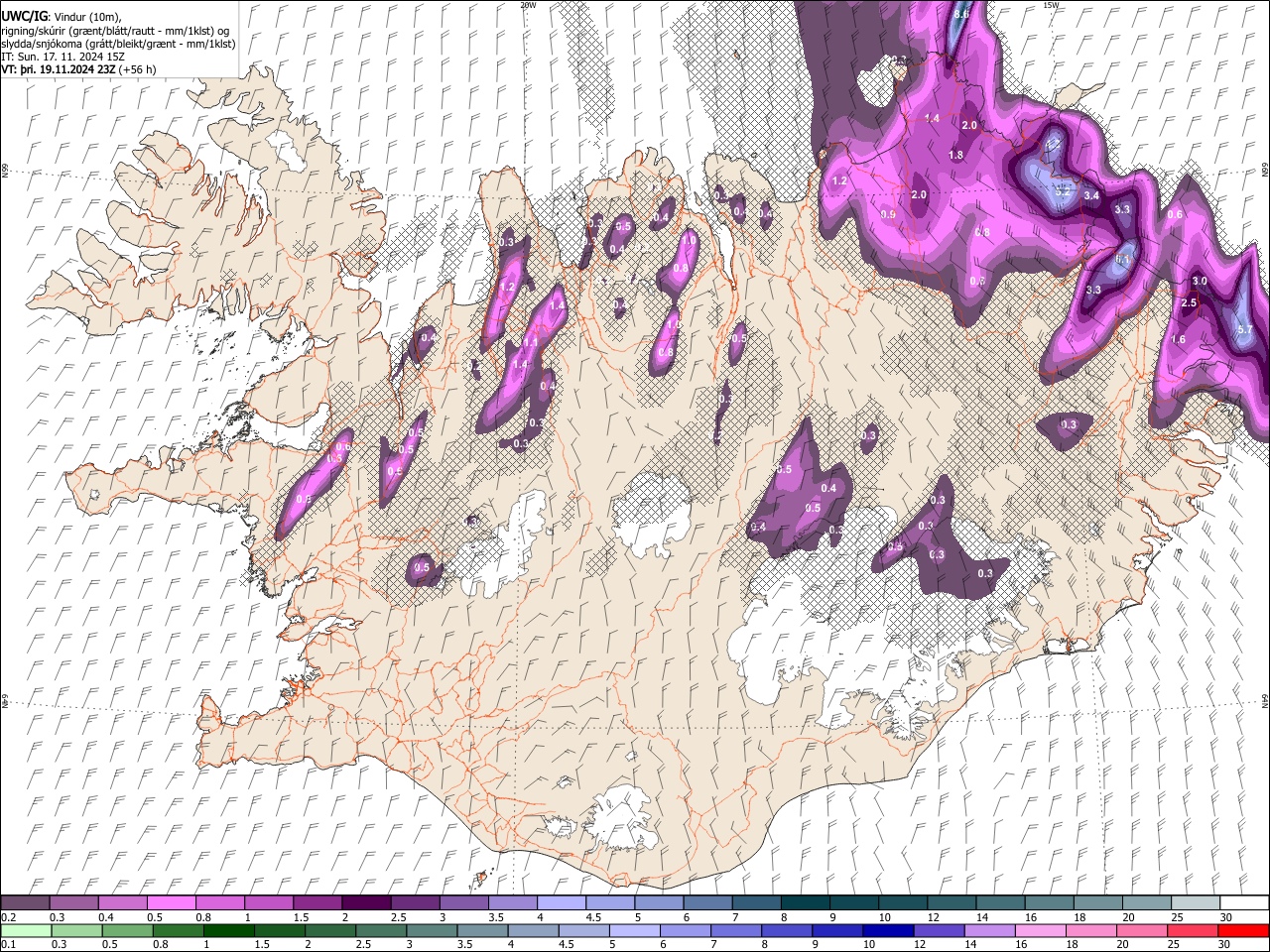Screen dimensions: 1270x952
Task: Select the grey-green rain swatch marked 3
Action: click(x=430, y=931)
